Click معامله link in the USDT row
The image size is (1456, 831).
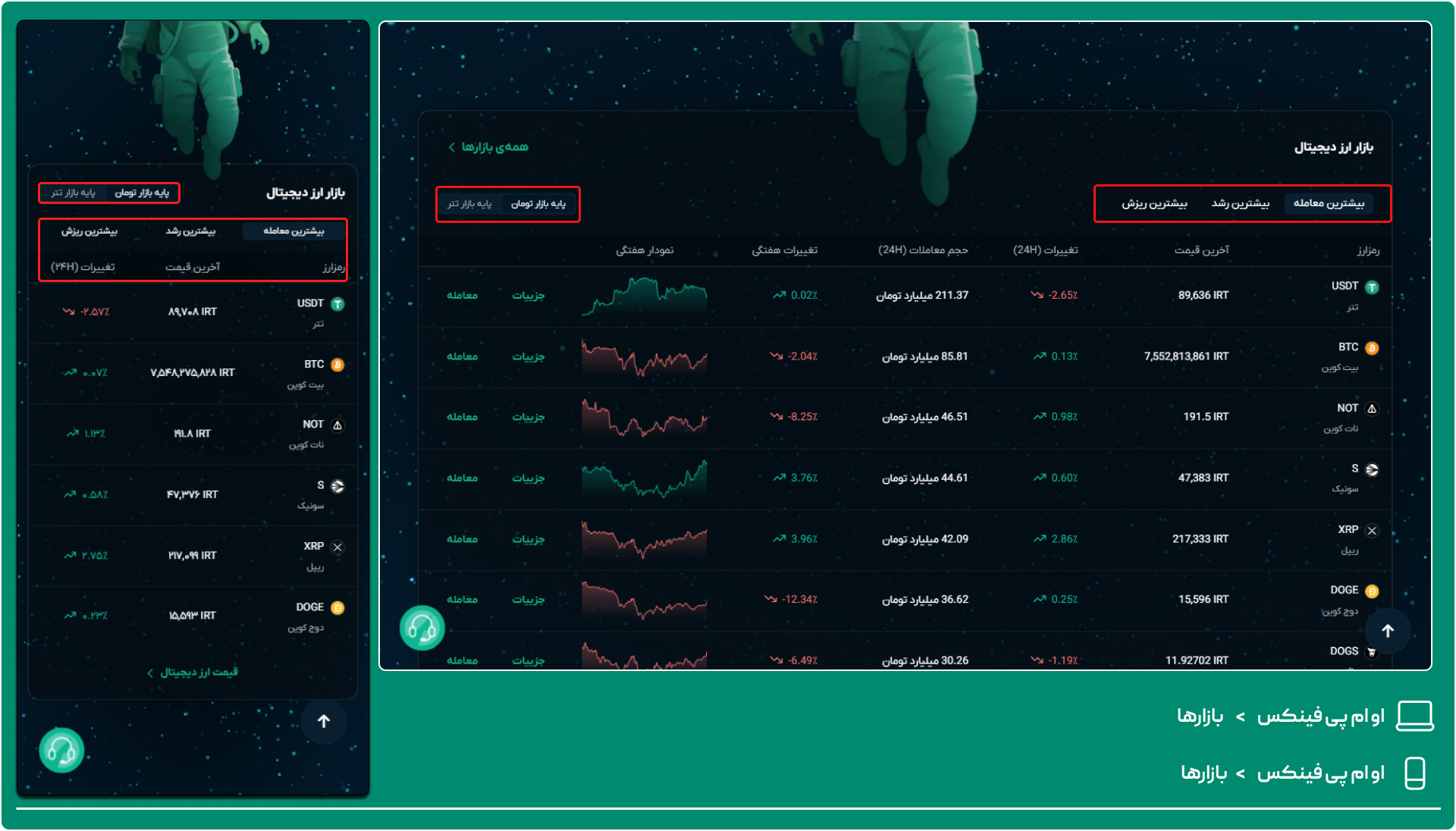tap(462, 296)
